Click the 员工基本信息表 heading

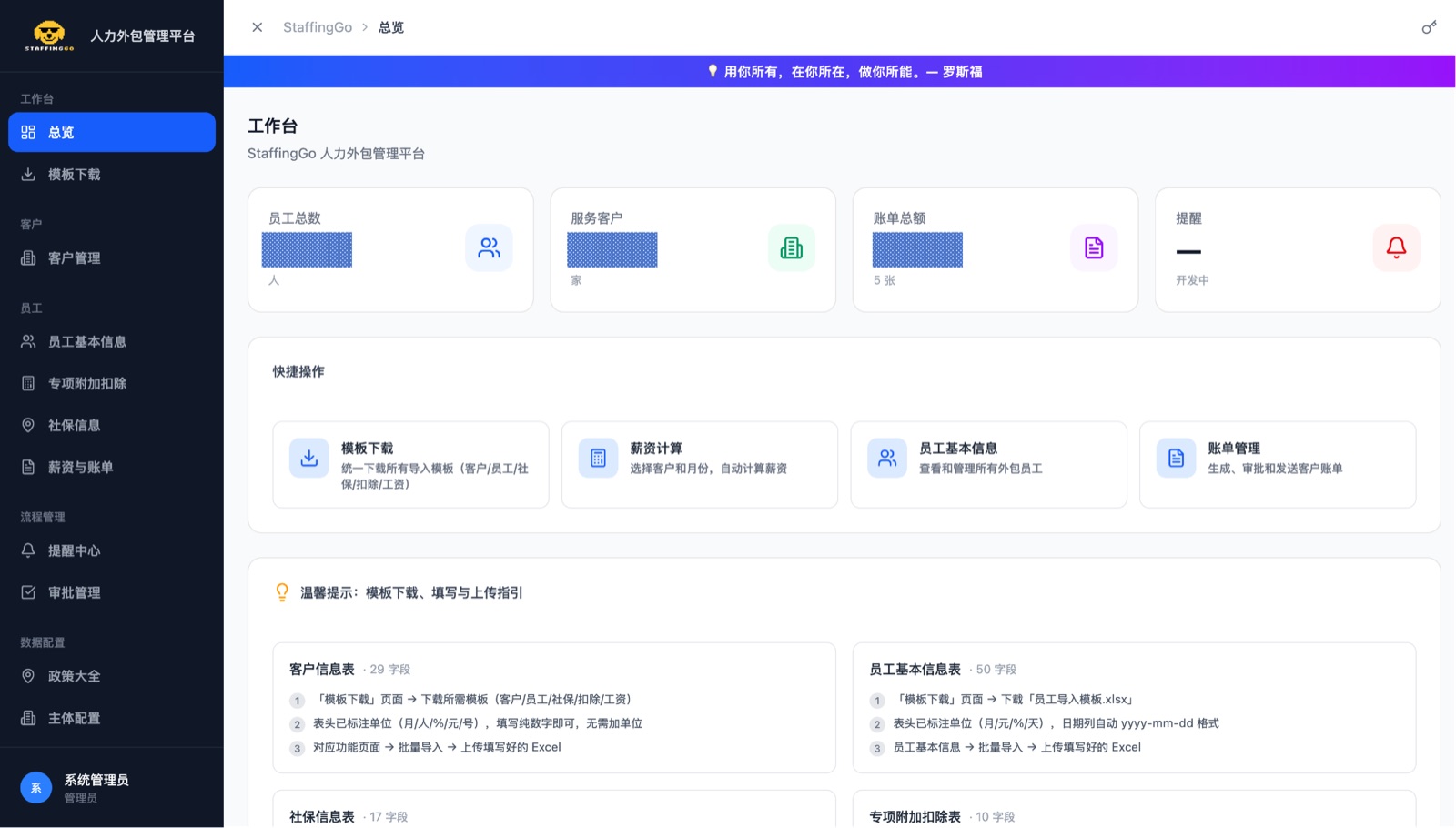coord(915,669)
